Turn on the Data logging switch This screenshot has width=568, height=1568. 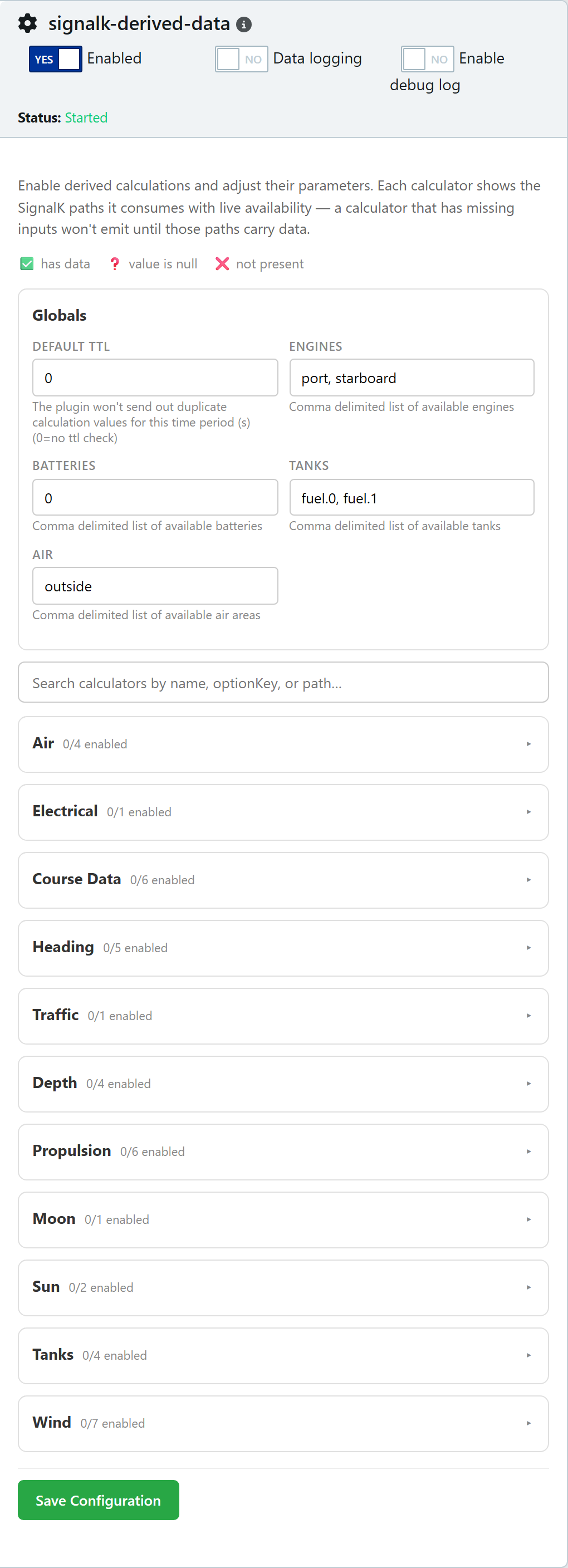coord(242,59)
